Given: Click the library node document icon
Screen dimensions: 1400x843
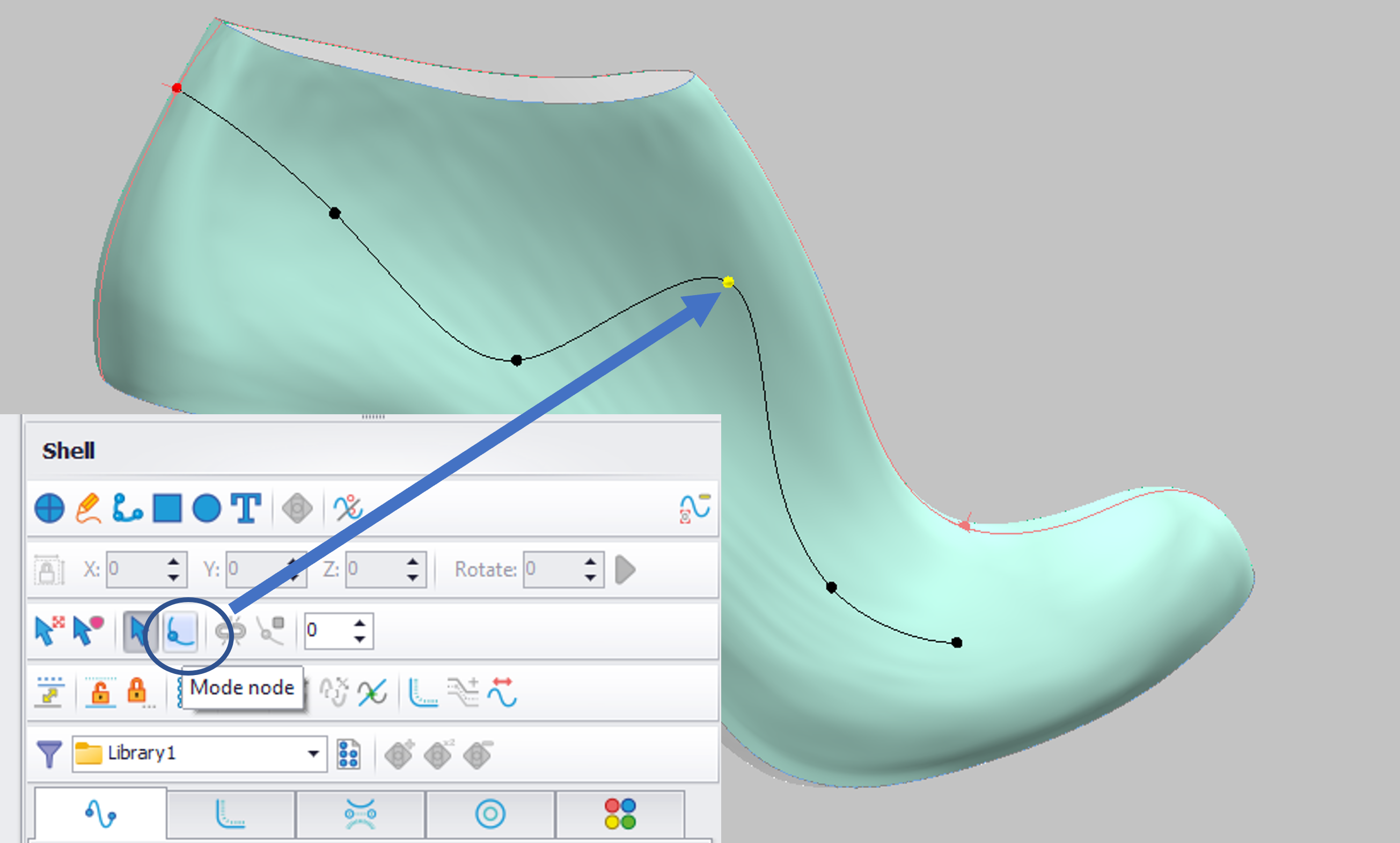Looking at the screenshot, I should (x=348, y=754).
